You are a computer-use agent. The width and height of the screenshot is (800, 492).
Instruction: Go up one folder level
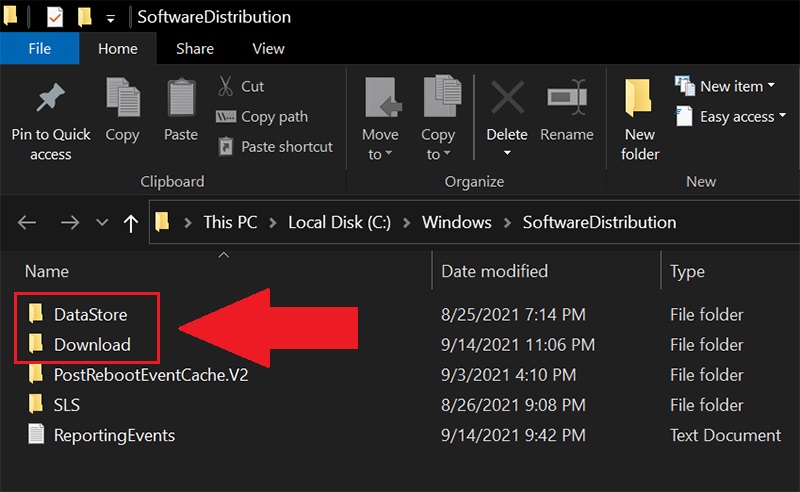pos(130,223)
